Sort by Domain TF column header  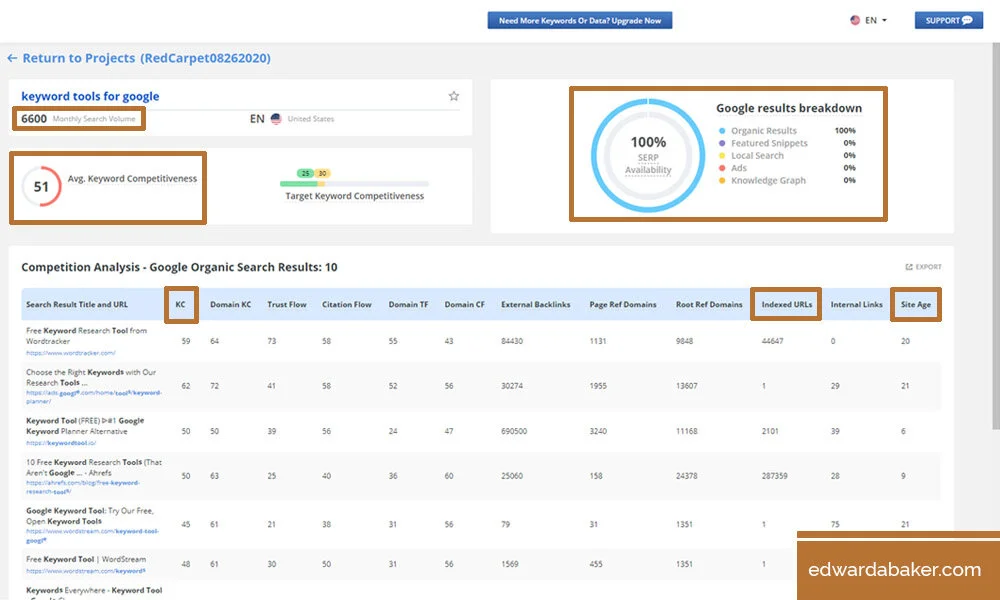408,304
